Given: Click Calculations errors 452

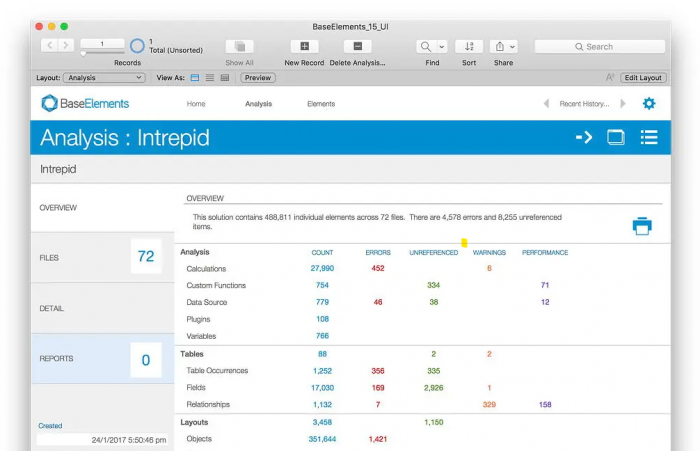Looking at the screenshot, I should point(378,268).
